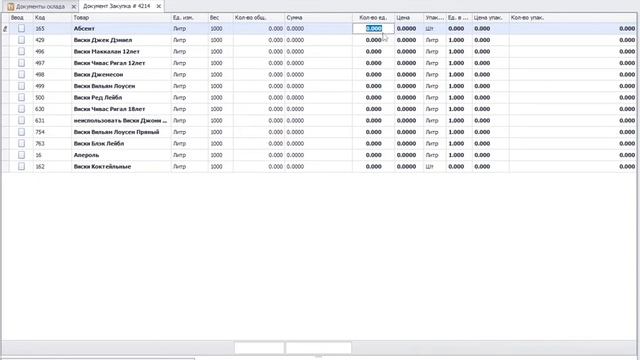Check the box for Виски Маккалан 12лет
The image size is (640, 360).
pos(21,51)
